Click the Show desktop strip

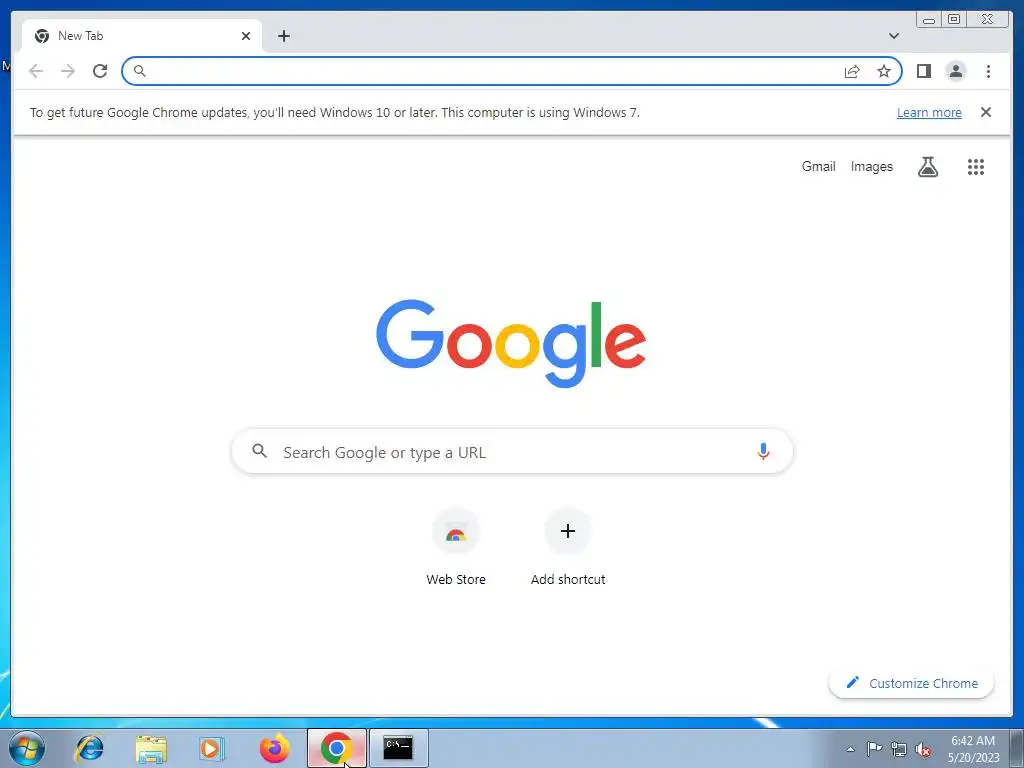coord(1017,748)
